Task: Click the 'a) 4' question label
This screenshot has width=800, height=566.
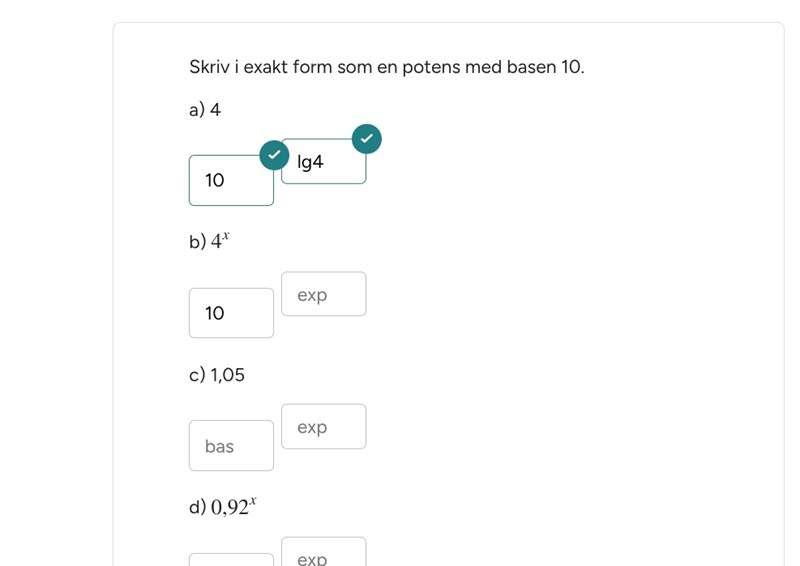Action: (x=205, y=110)
